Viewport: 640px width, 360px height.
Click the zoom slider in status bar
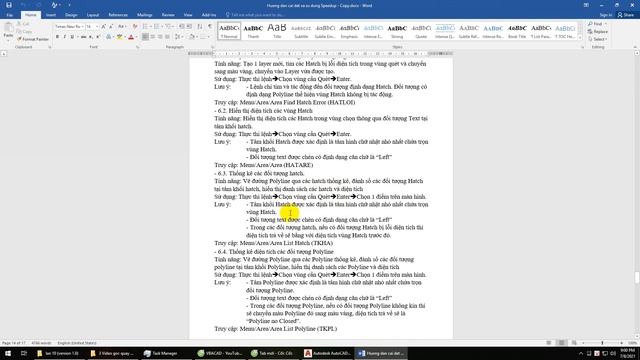click(602, 343)
